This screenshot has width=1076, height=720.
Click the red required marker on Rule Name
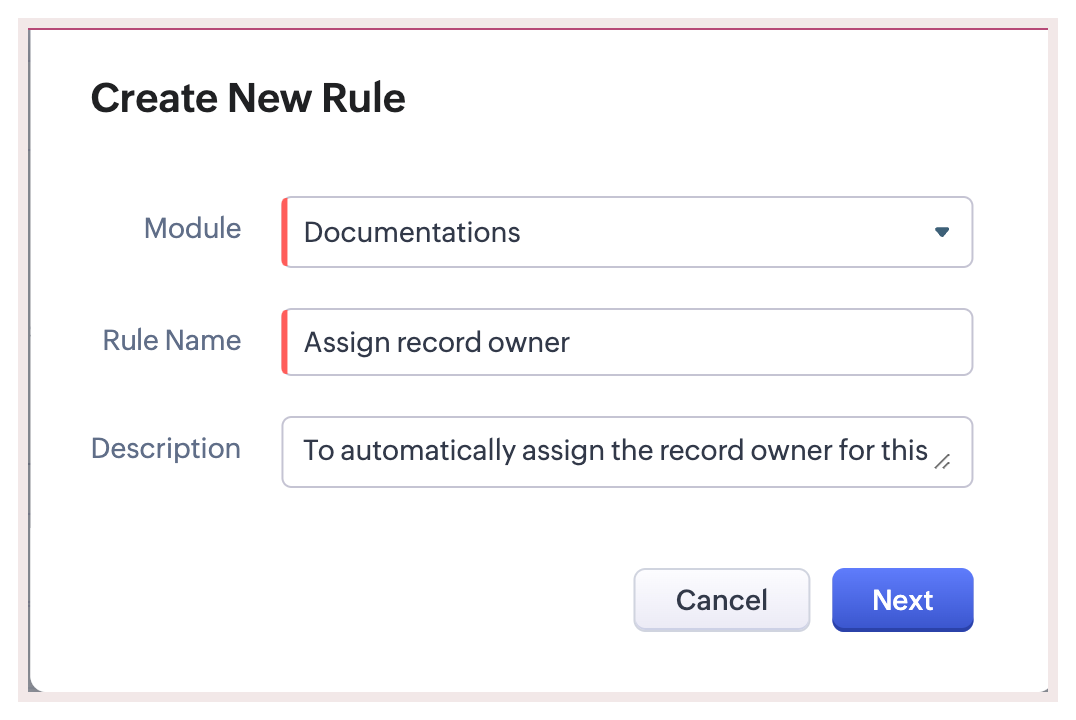coord(285,342)
